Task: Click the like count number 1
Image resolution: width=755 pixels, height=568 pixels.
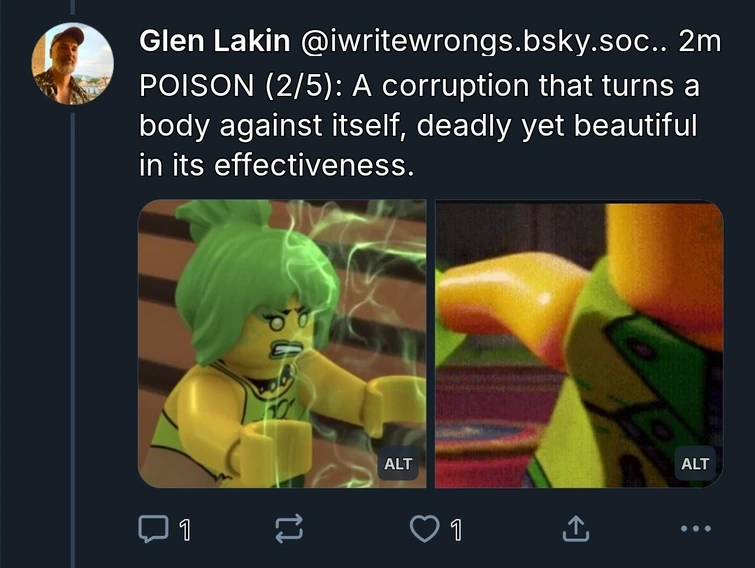Action: click(456, 530)
